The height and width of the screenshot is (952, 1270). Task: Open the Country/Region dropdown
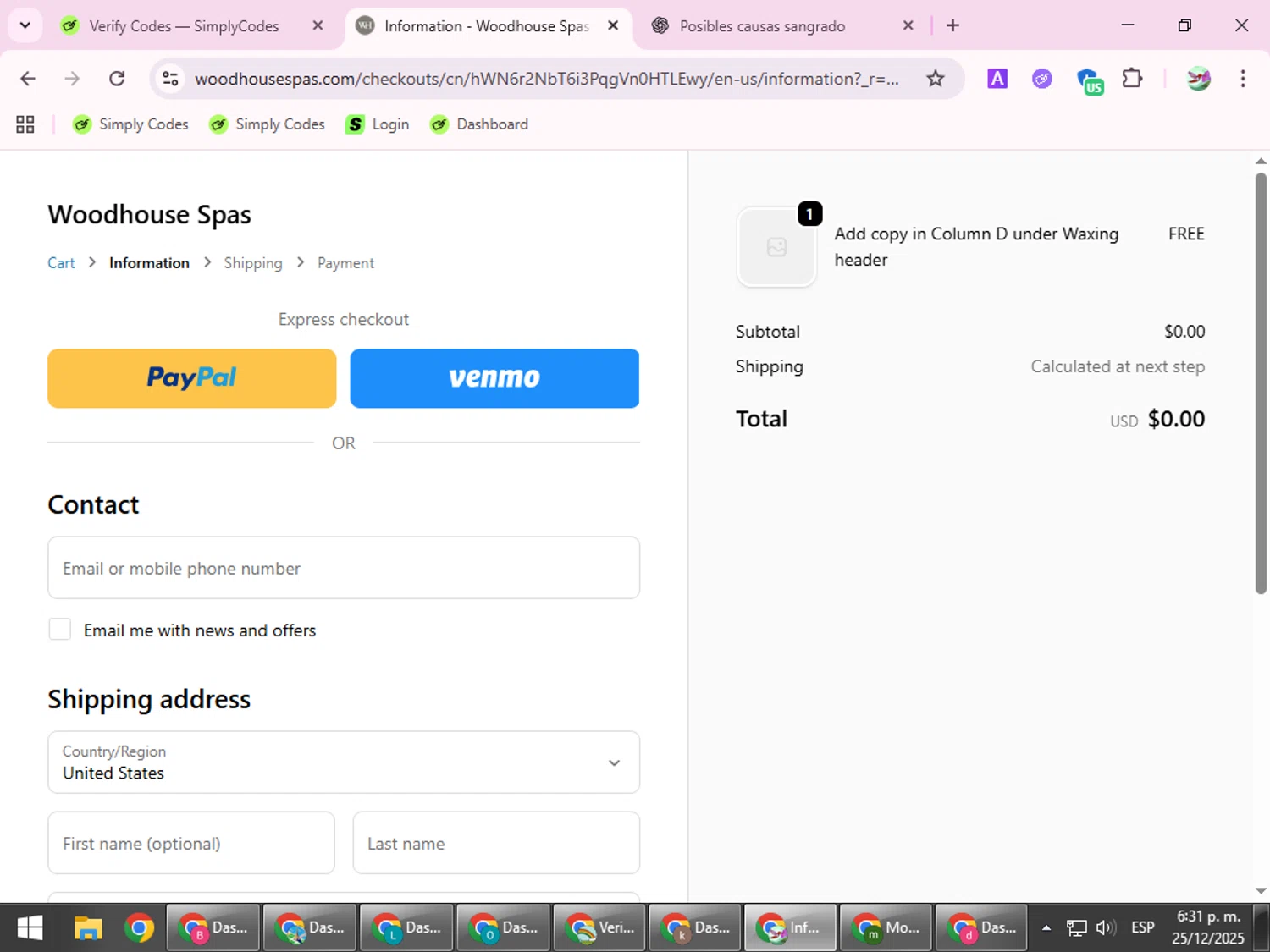click(x=344, y=762)
